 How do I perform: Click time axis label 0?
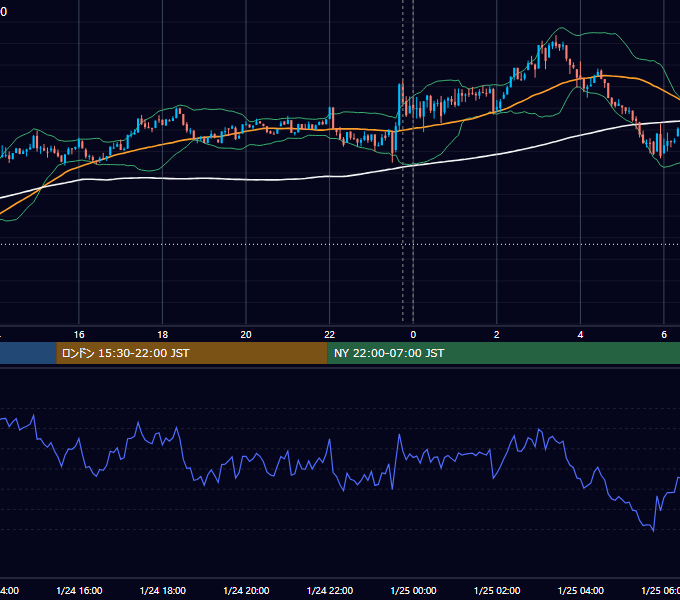(x=413, y=335)
